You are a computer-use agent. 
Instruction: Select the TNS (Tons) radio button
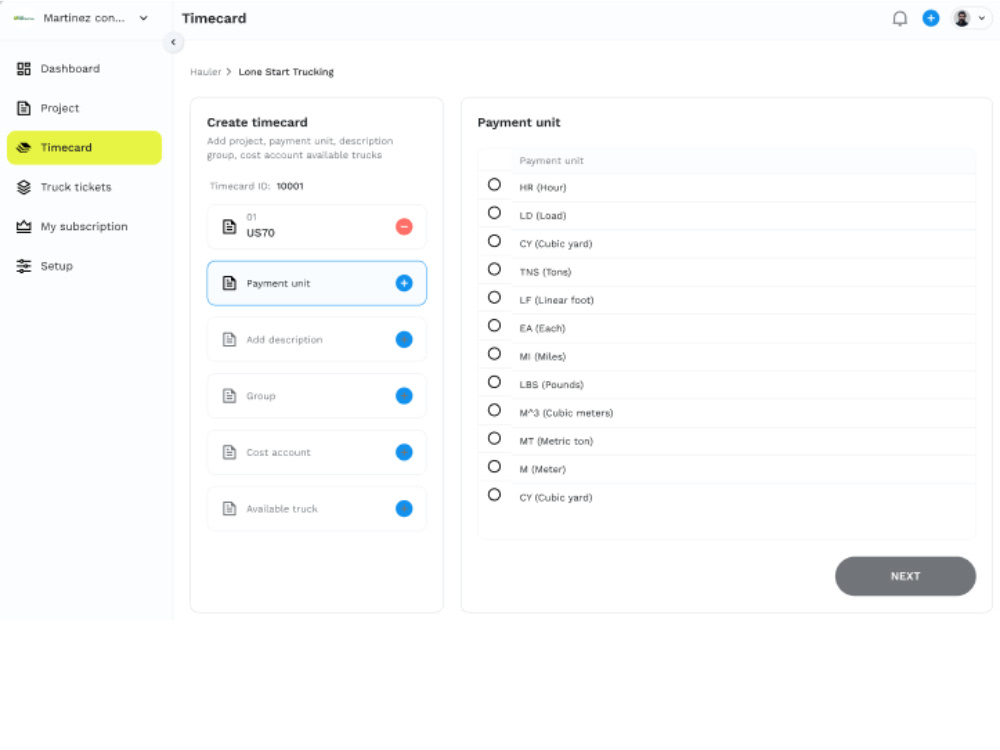(x=494, y=269)
